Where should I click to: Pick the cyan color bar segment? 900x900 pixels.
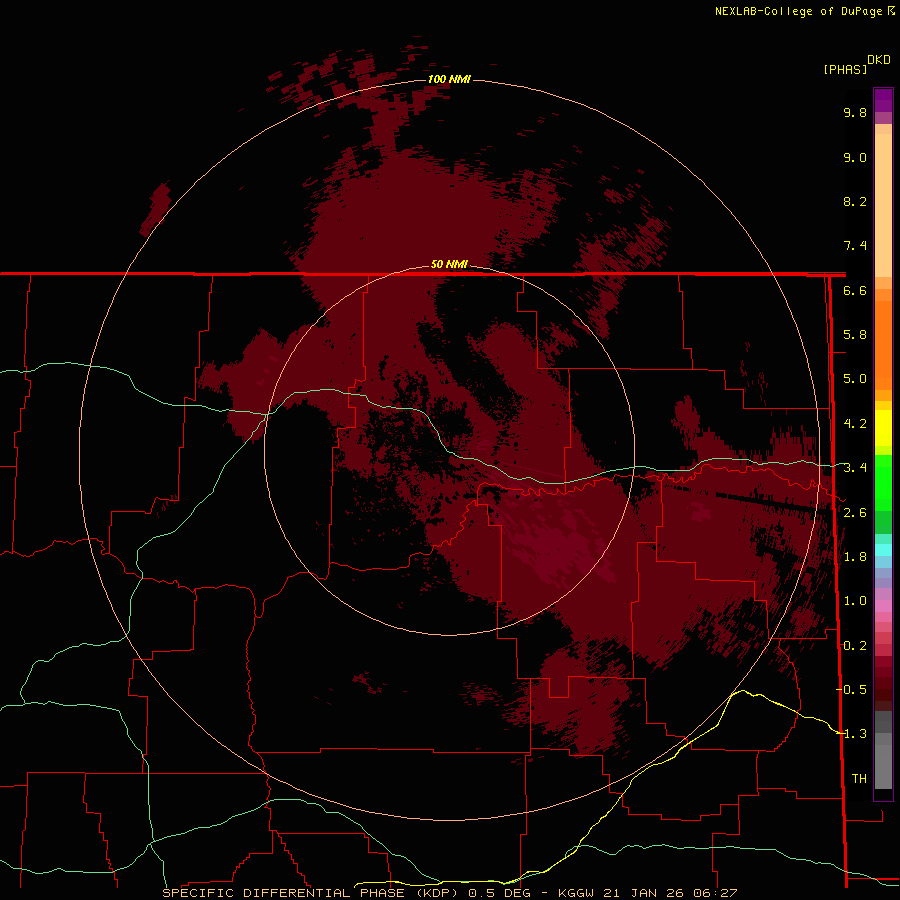883,550
